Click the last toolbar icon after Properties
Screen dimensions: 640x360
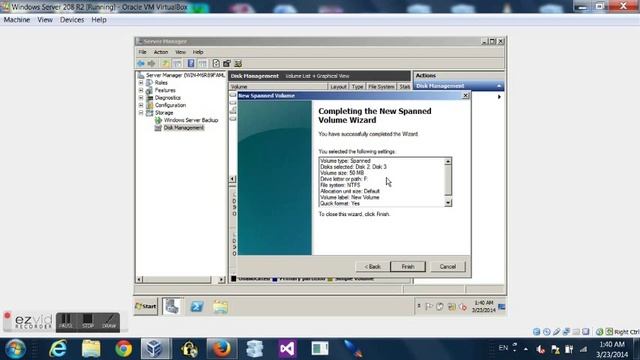(238, 64)
